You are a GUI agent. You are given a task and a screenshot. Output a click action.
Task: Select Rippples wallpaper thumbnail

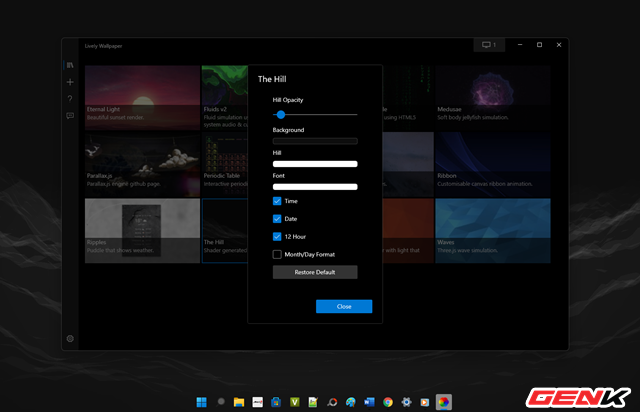click(142, 231)
